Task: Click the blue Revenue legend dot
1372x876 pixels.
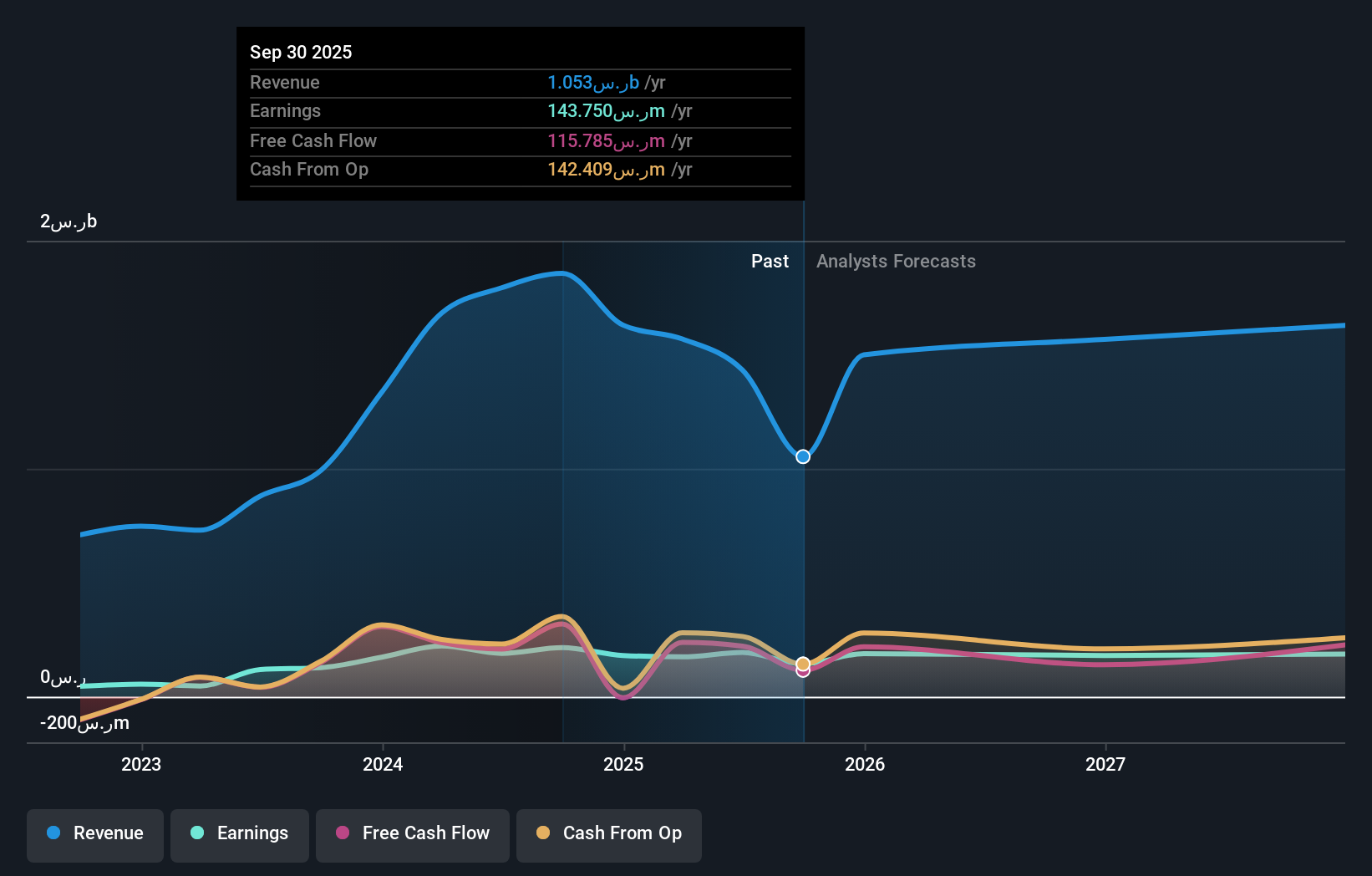Action: (53, 833)
